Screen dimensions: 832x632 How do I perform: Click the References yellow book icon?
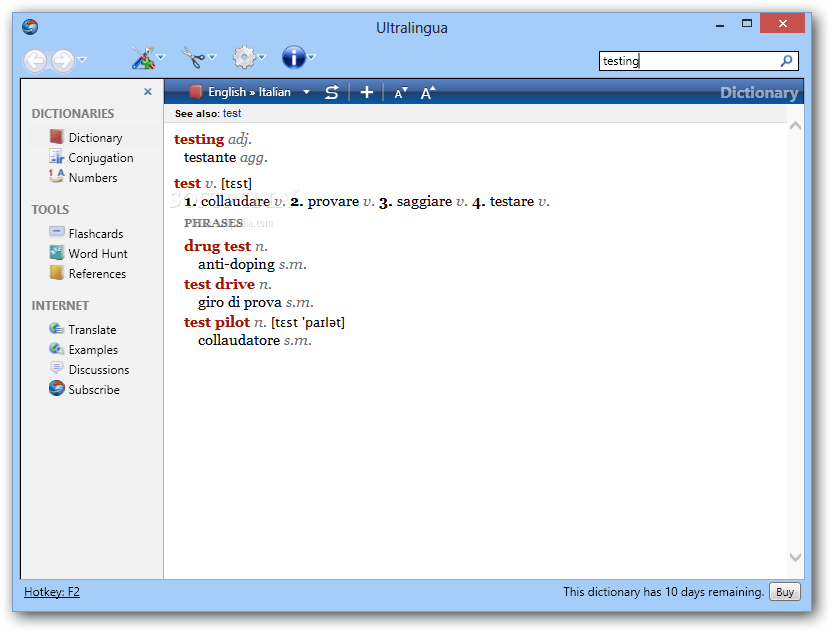click(x=56, y=272)
